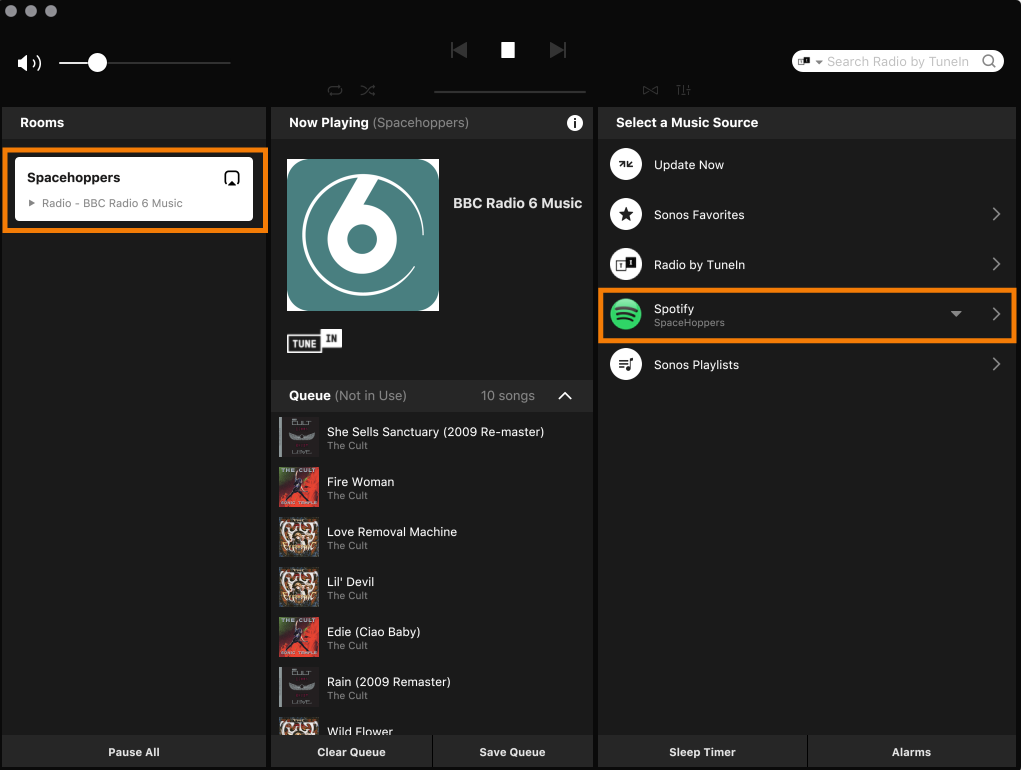Mute the volume speaker icon

[29, 62]
